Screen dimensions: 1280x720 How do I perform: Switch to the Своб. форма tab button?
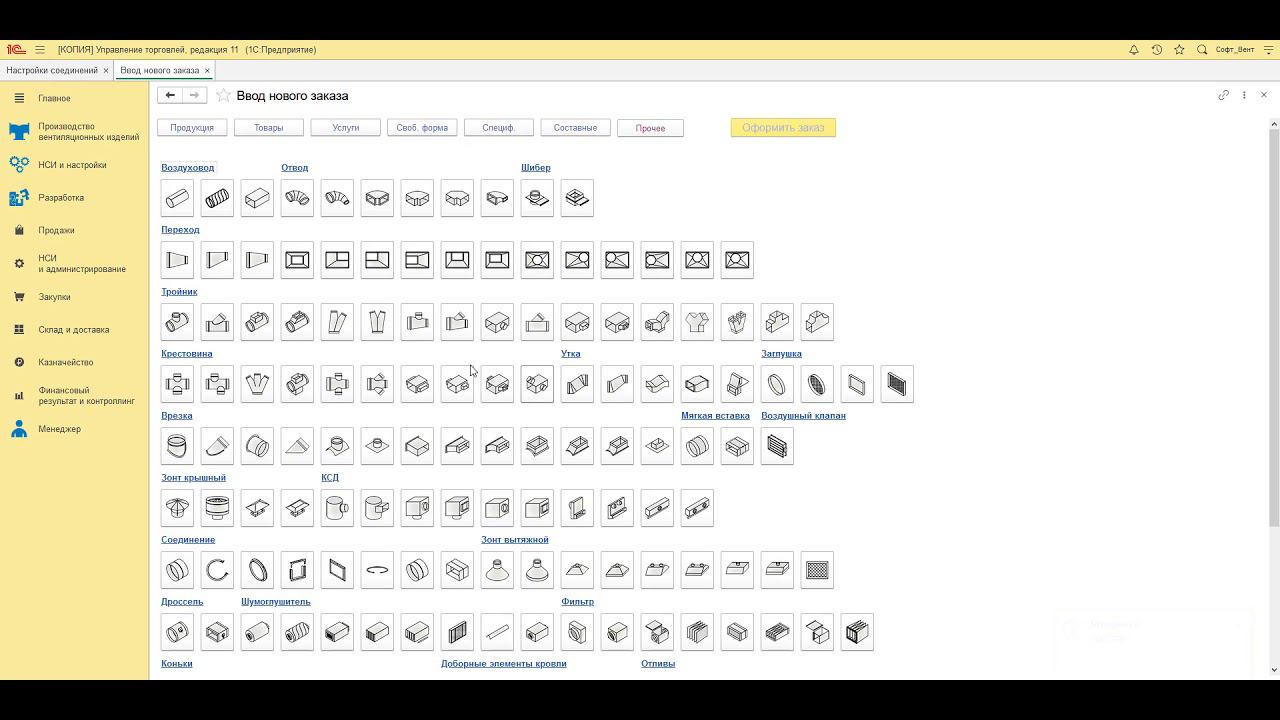click(x=422, y=128)
